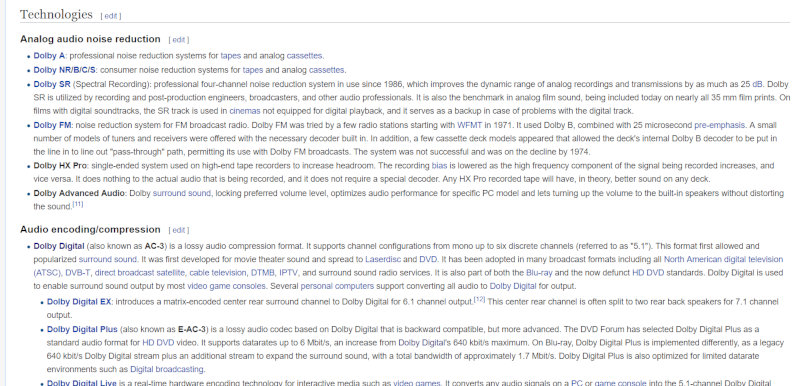Open surround sound link after 'popularized'
The image size is (800, 386).
coord(108,260)
